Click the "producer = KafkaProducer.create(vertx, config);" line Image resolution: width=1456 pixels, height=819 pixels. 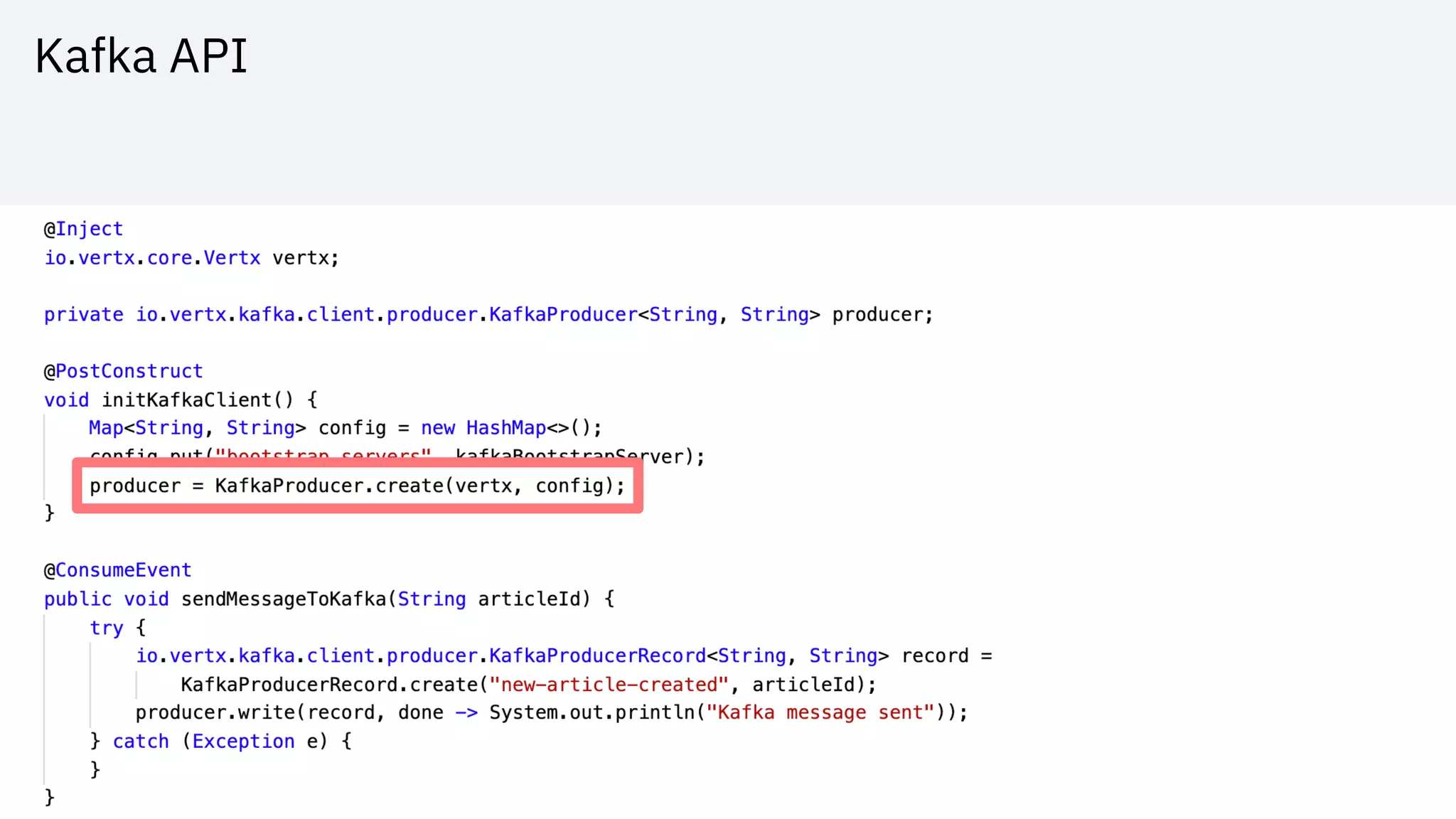[358, 486]
